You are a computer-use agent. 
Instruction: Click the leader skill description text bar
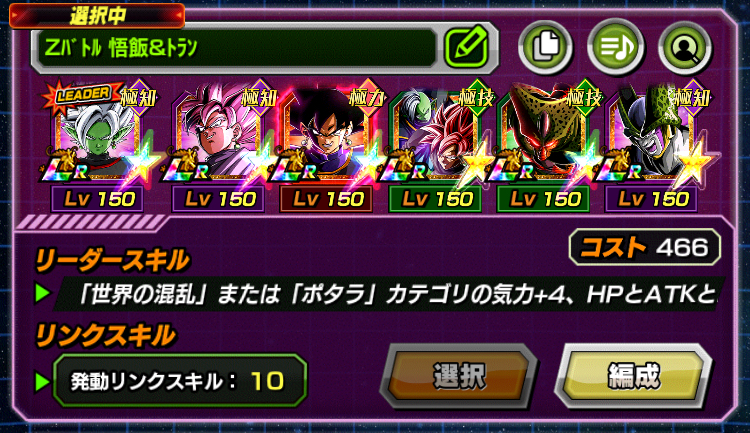coord(390,293)
